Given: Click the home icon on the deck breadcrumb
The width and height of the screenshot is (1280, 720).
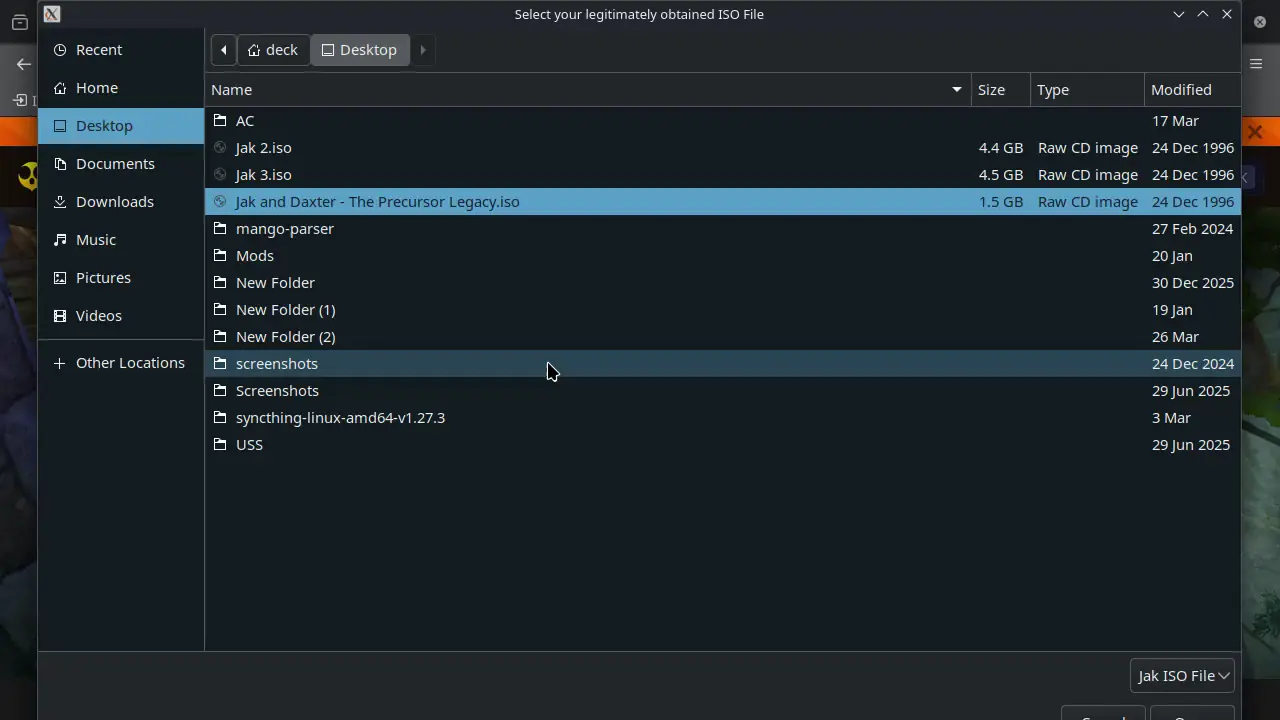Looking at the screenshot, I should (x=254, y=49).
